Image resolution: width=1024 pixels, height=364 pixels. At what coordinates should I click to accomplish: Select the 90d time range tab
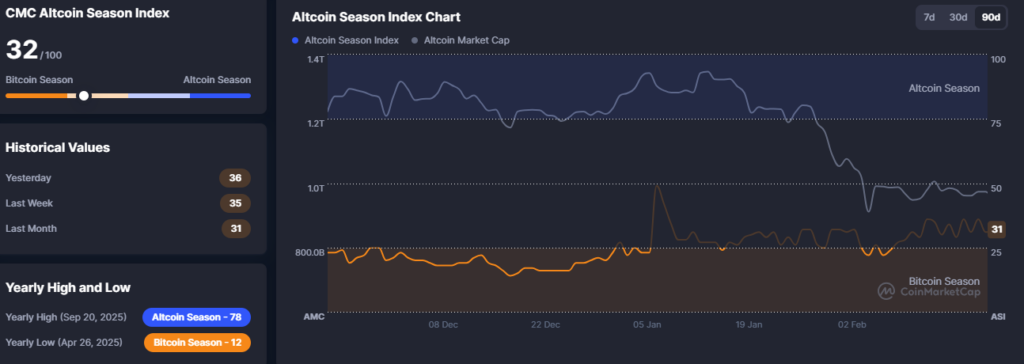(x=991, y=17)
